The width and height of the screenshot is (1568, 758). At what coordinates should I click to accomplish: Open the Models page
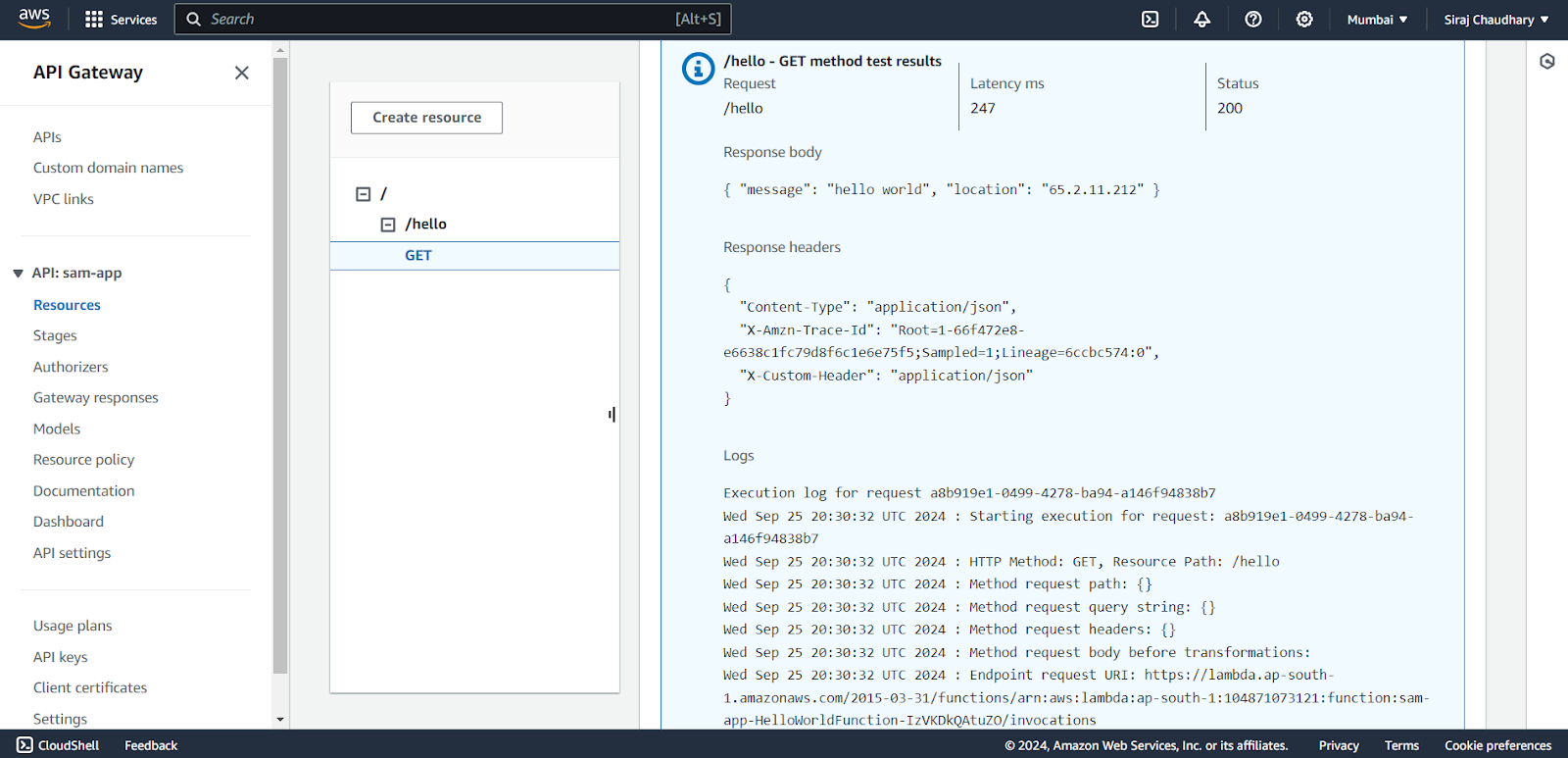57,429
